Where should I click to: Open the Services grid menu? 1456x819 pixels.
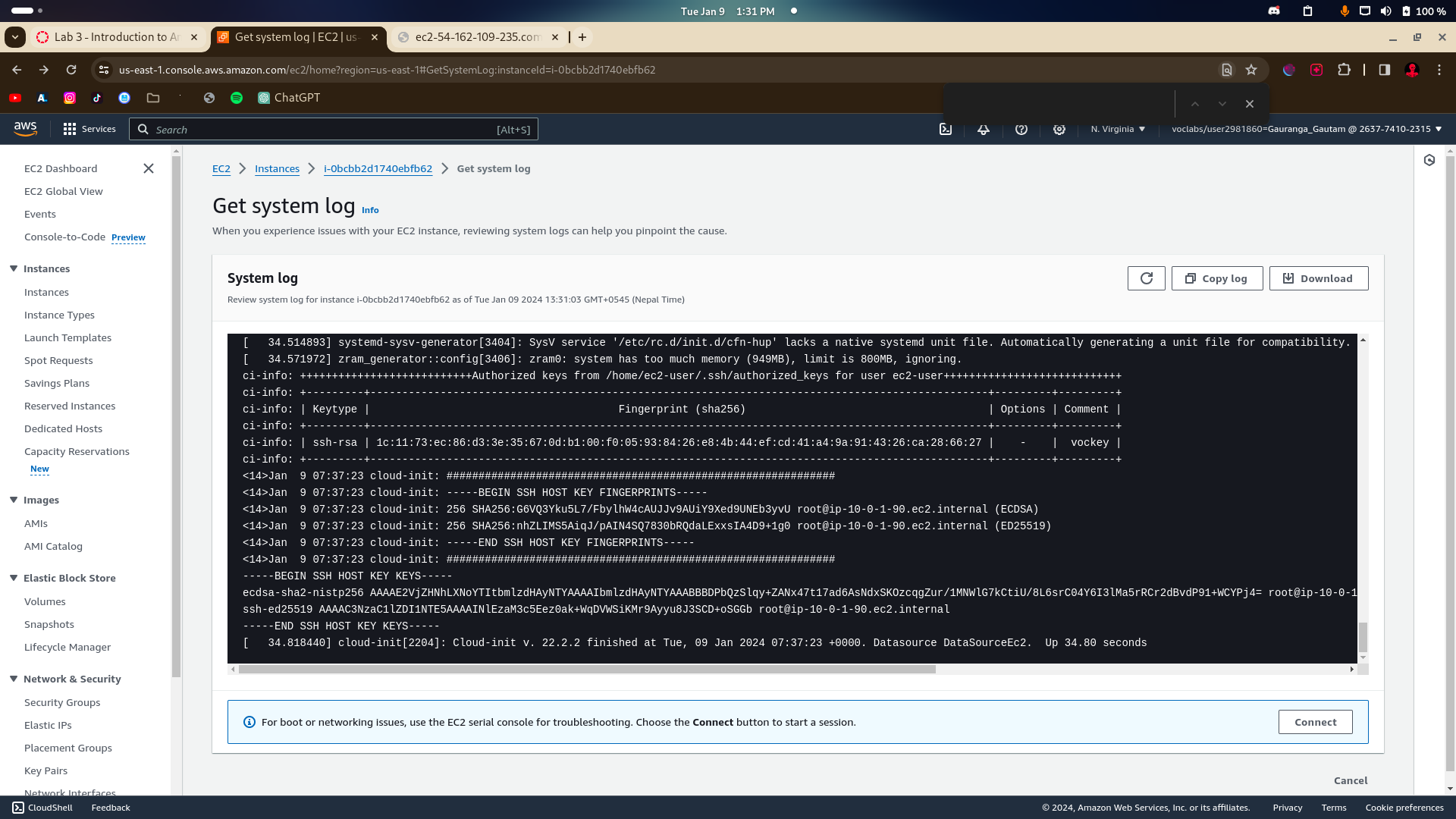point(89,130)
